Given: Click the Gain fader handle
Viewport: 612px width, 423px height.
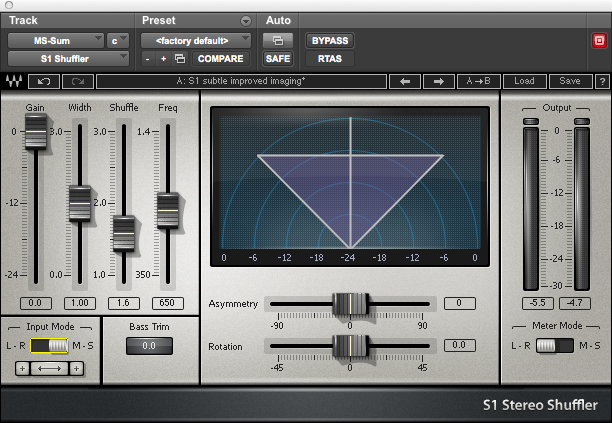Looking at the screenshot, I should tap(36, 132).
